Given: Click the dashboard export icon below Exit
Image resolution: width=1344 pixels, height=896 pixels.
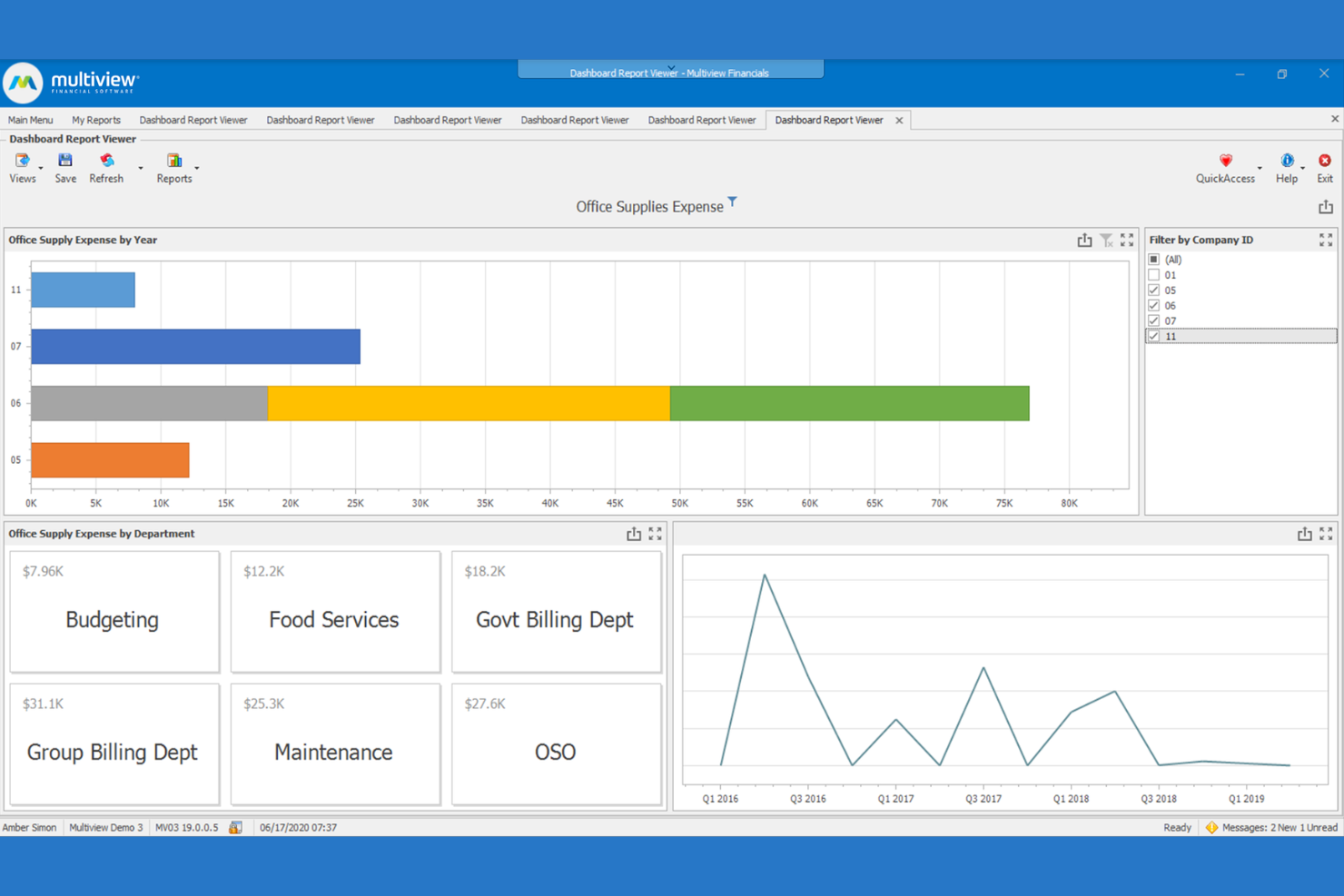Looking at the screenshot, I should point(1326,207).
